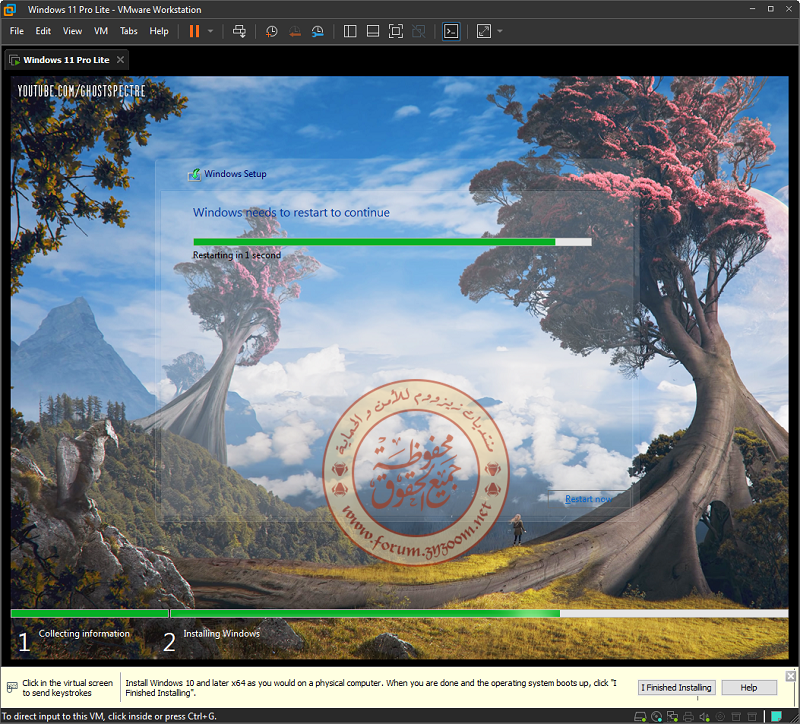Image resolution: width=800 pixels, height=724 pixels.
Task: Open the power options dropdown beside pause
Action: click(210, 31)
